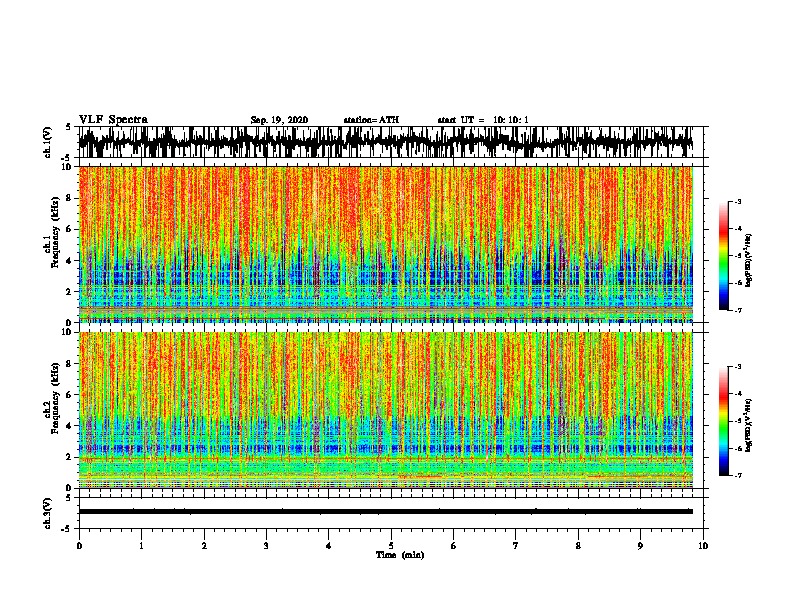This screenshot has height=612, width=792.
Task: Click the ch.3 flat black trace
Action: click(x=386, y=512)
